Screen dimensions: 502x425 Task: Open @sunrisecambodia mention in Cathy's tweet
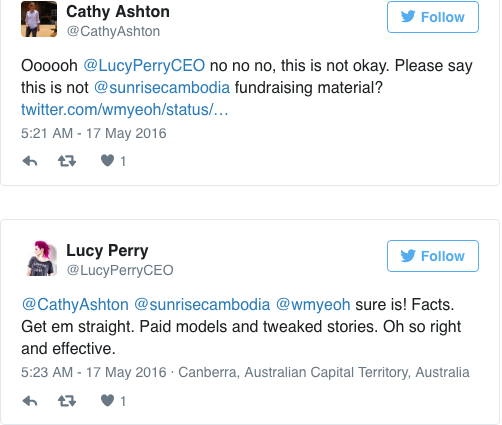pyautogui.click(x=162, y=88)
